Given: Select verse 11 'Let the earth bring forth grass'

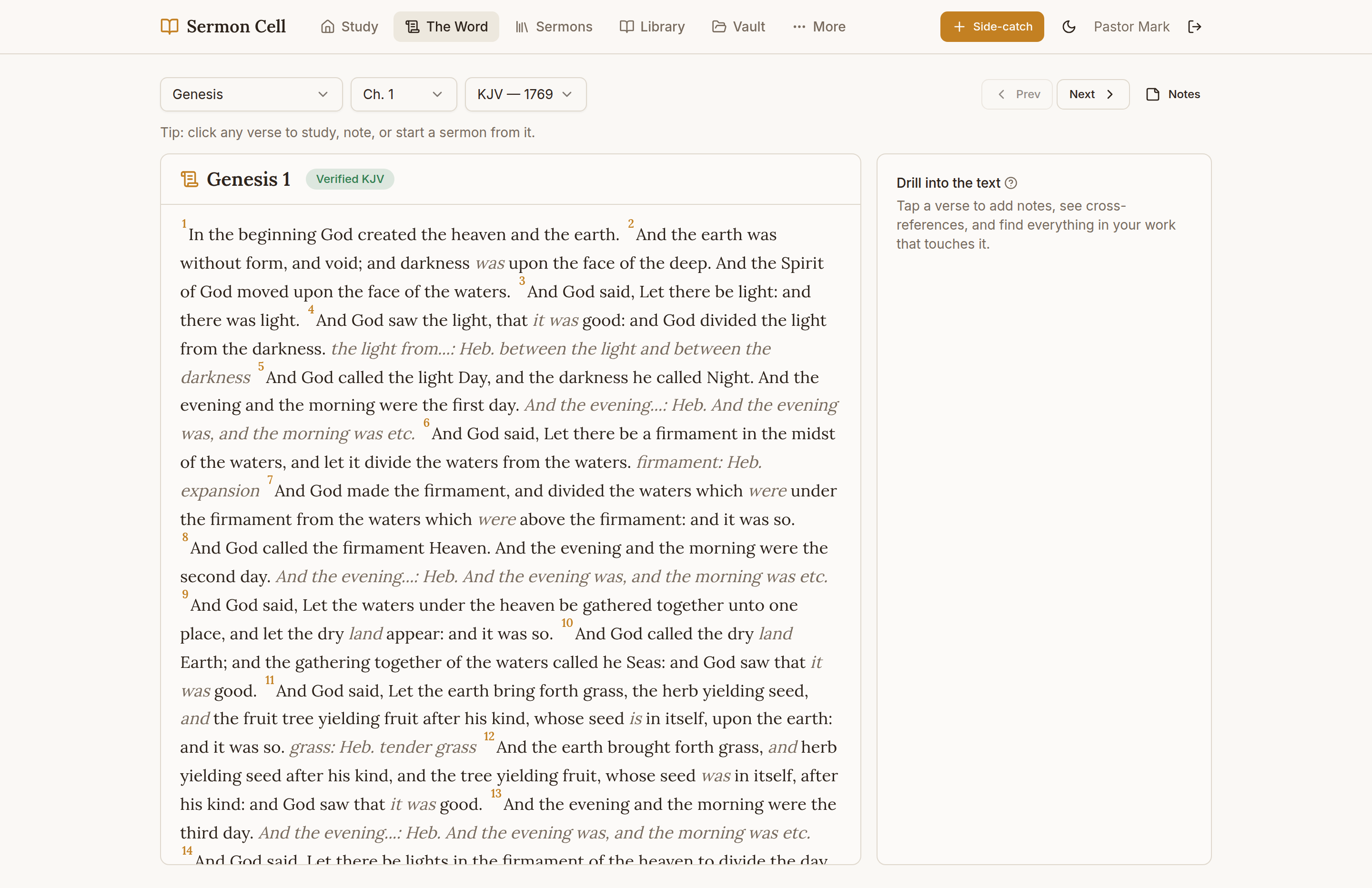Looking at the screenshot, I should (x=507, y=691).
